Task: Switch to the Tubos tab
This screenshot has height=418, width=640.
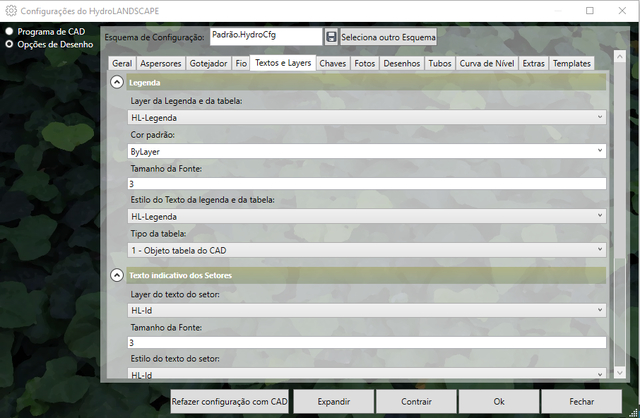Action: click(440, 63)
